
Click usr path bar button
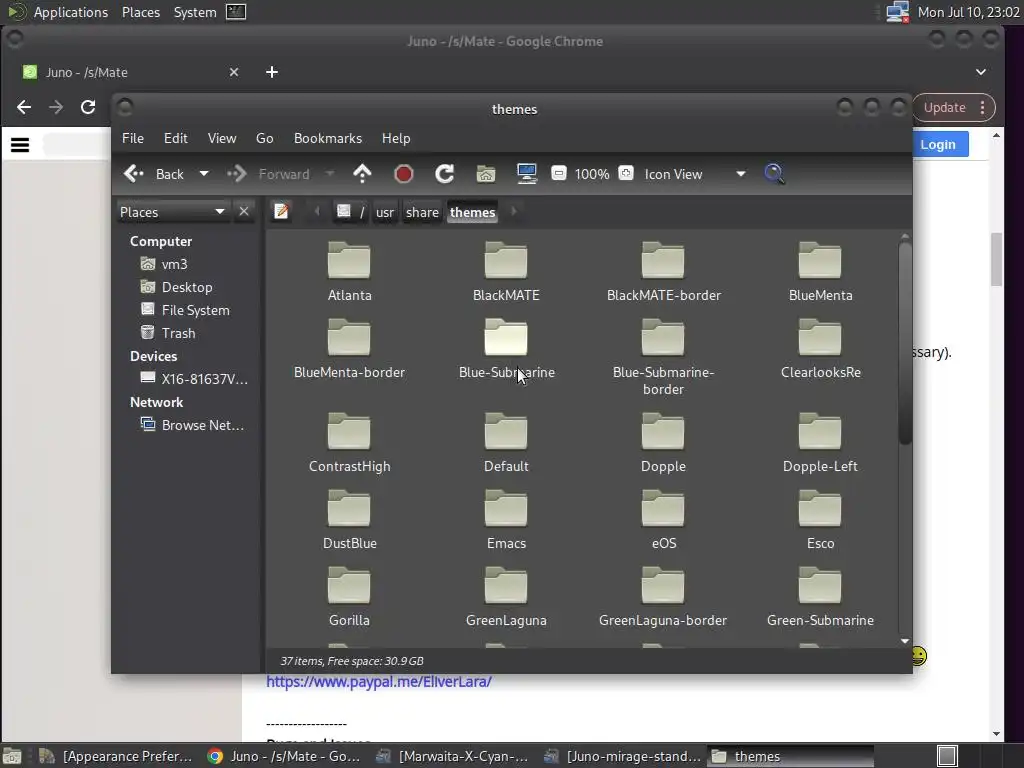pos(385,212)
